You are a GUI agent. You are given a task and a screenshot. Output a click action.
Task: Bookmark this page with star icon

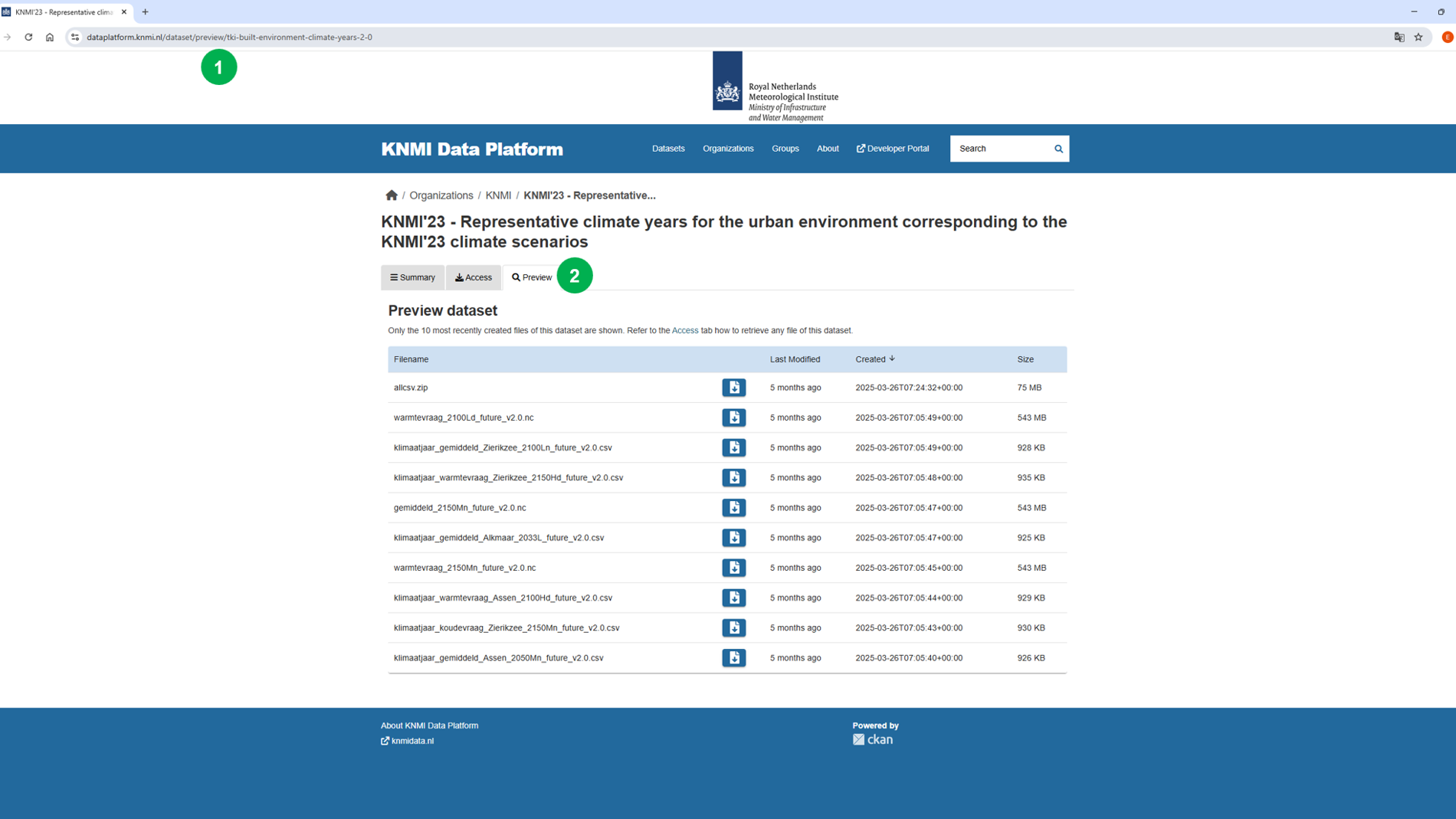[x=1418, y=37]
